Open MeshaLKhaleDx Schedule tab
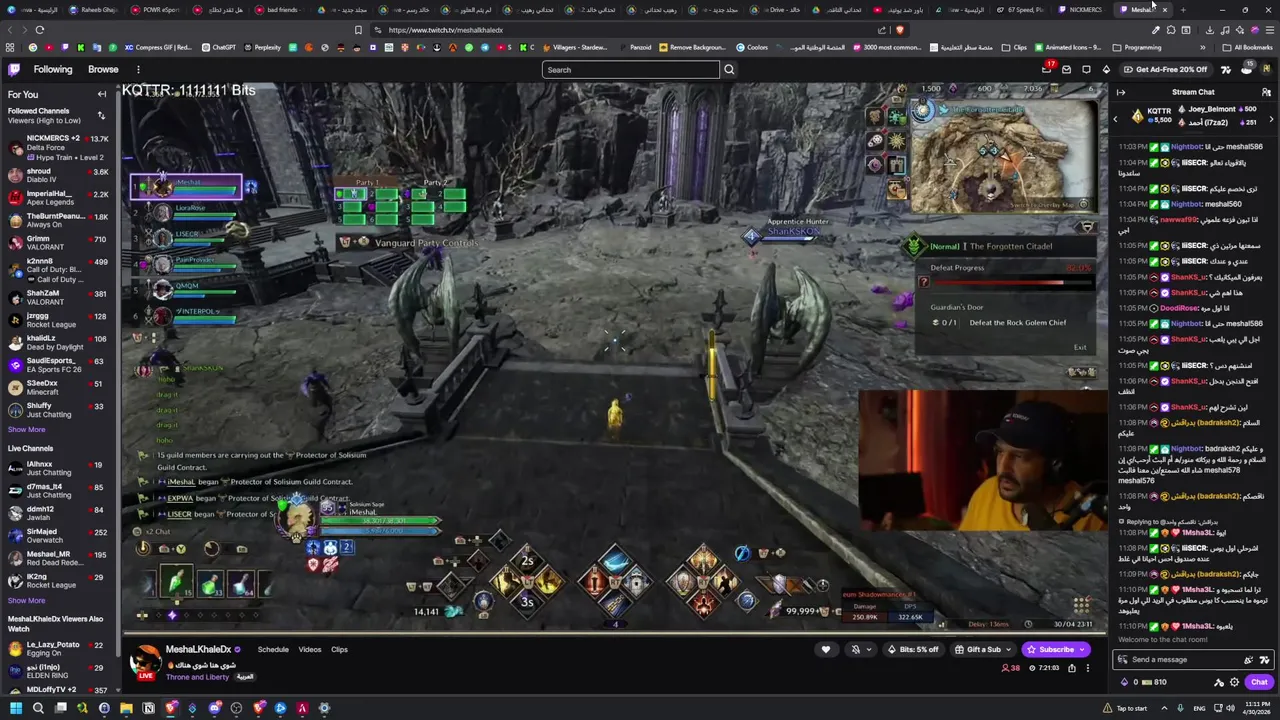The image size is (1280, 720). [x=273, y=649]
